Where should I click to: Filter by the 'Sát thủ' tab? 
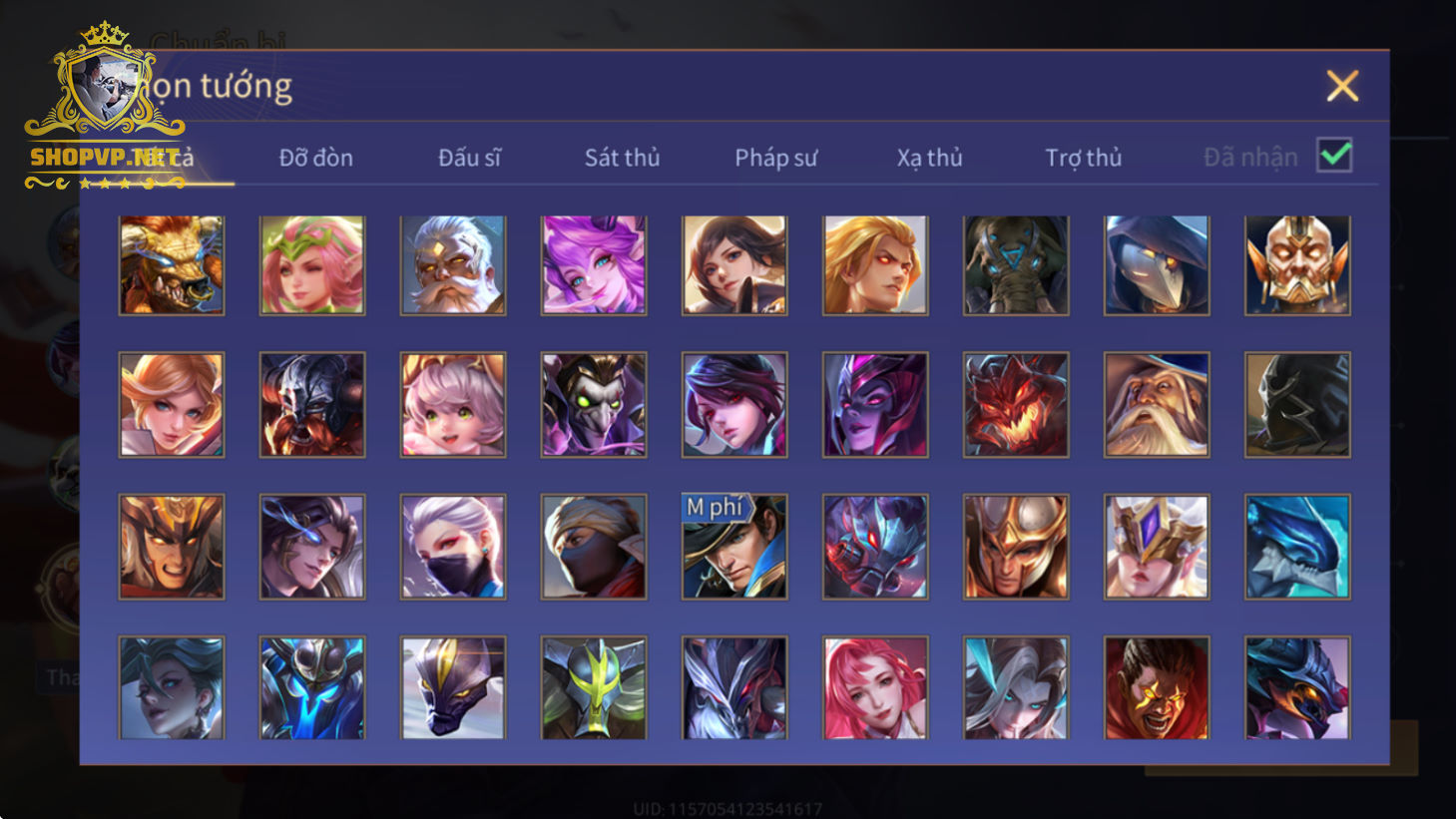click(622, 158)
